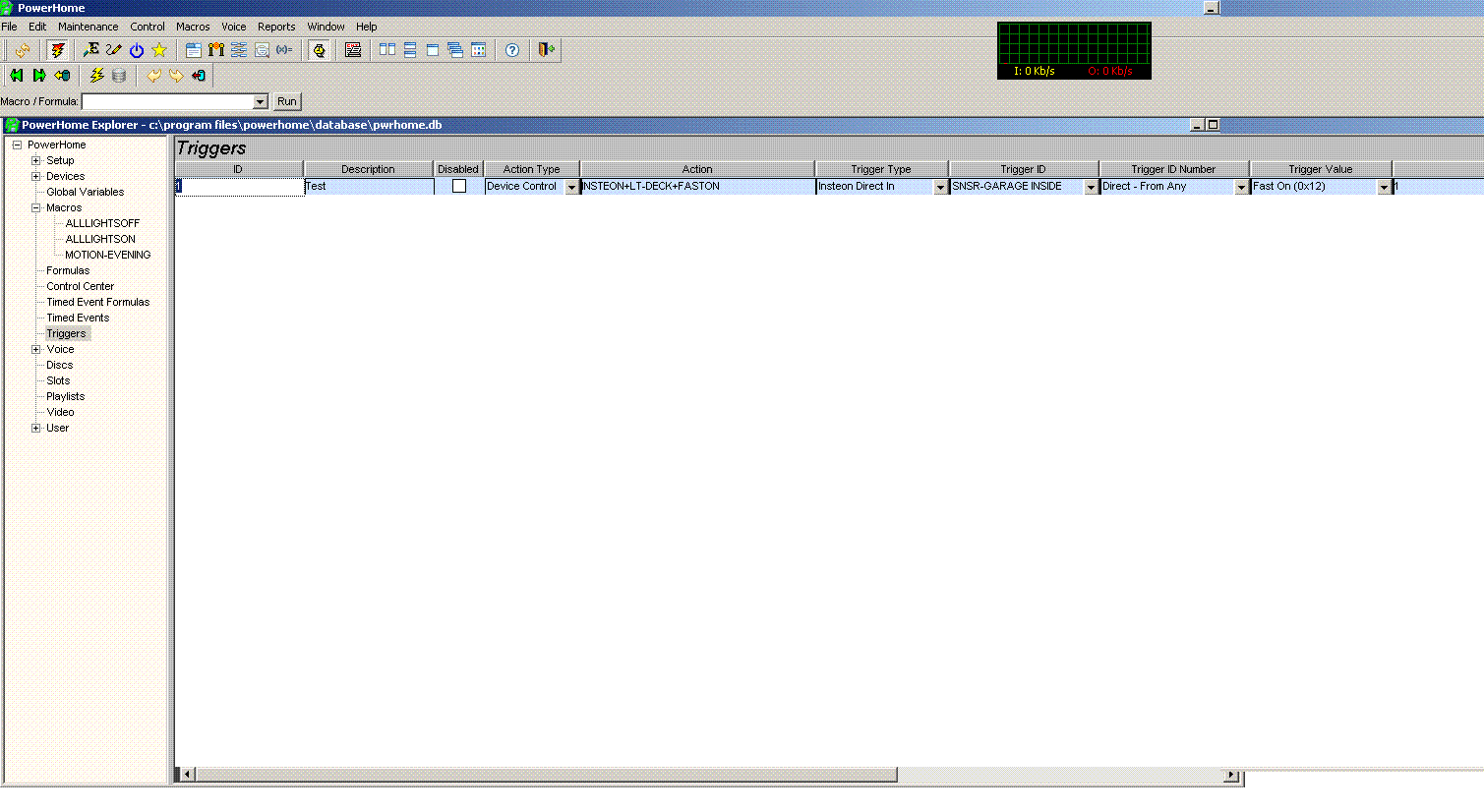The height and width of the screenshot is (812, 1484).
Task: Select Timed Events in tree
Action: (78, 318)
